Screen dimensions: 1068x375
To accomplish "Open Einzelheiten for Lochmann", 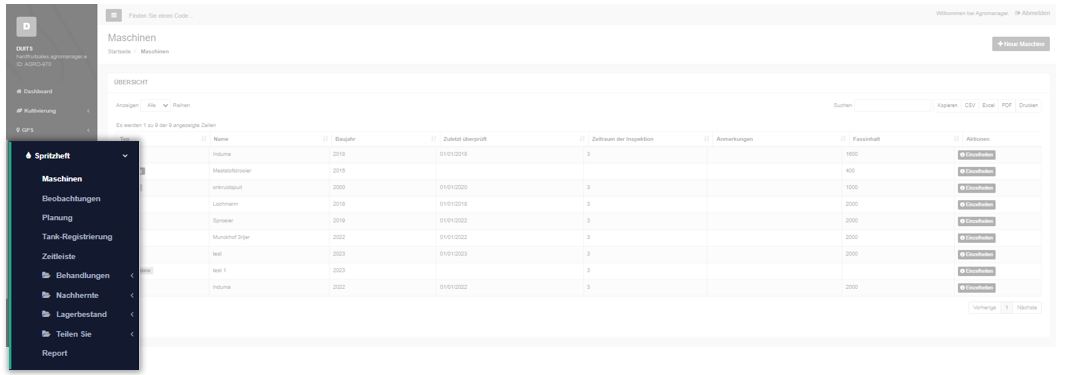I will [x=976, y=205].
